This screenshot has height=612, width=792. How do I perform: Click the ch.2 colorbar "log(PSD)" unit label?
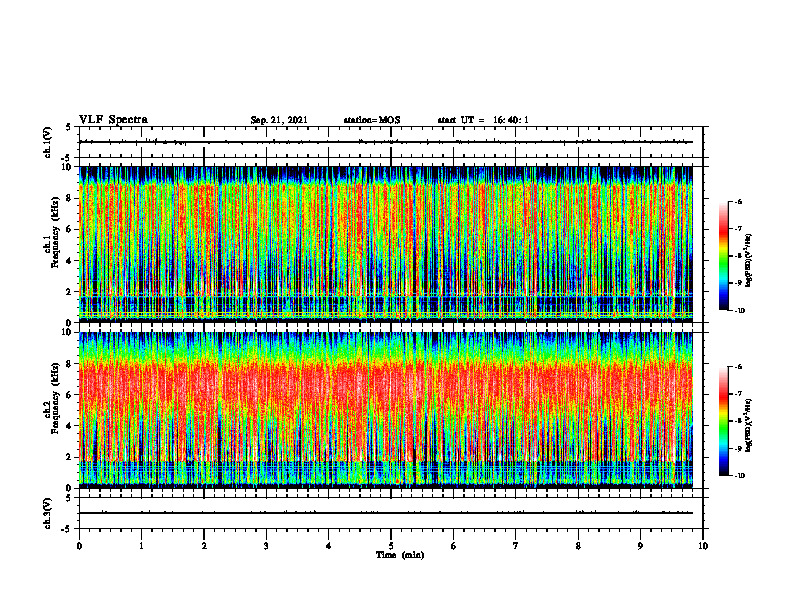click(749, 425)
